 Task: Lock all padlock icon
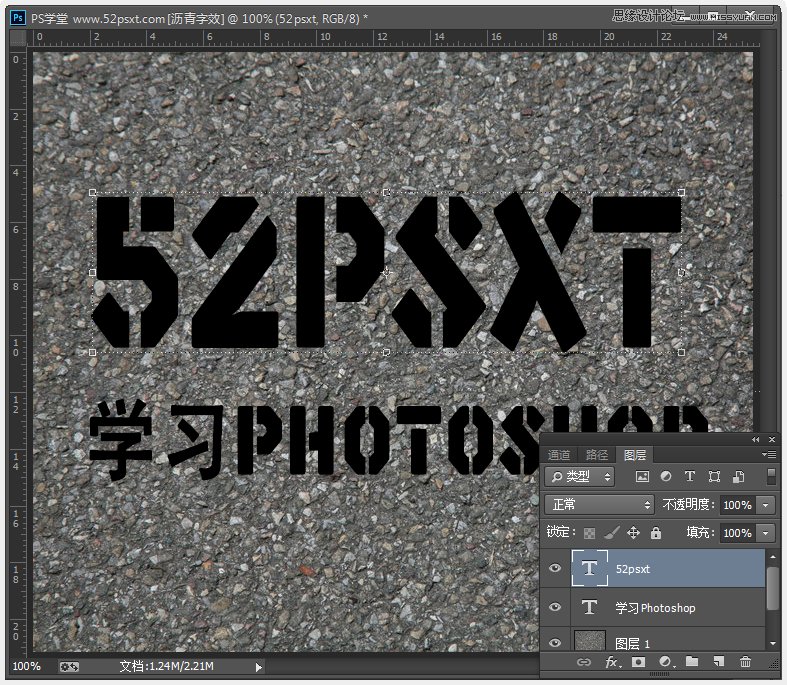[x=655, y=532]
